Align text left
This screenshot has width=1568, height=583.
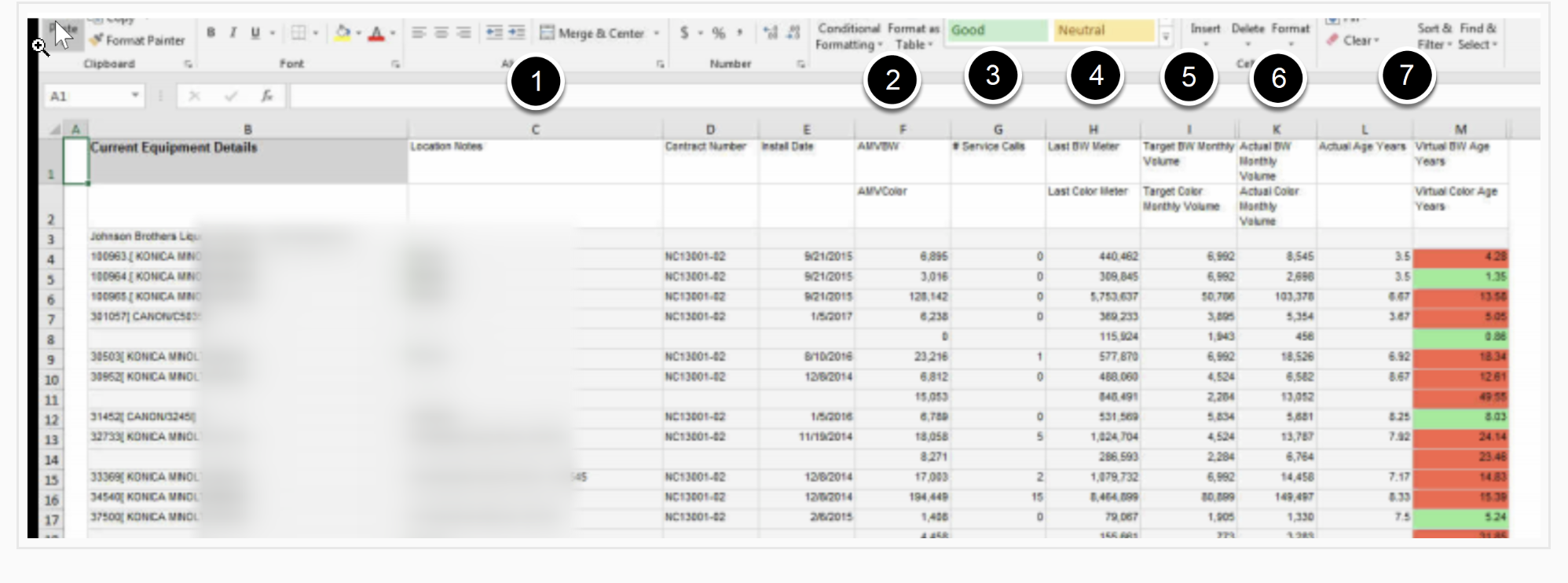[419, 33]
